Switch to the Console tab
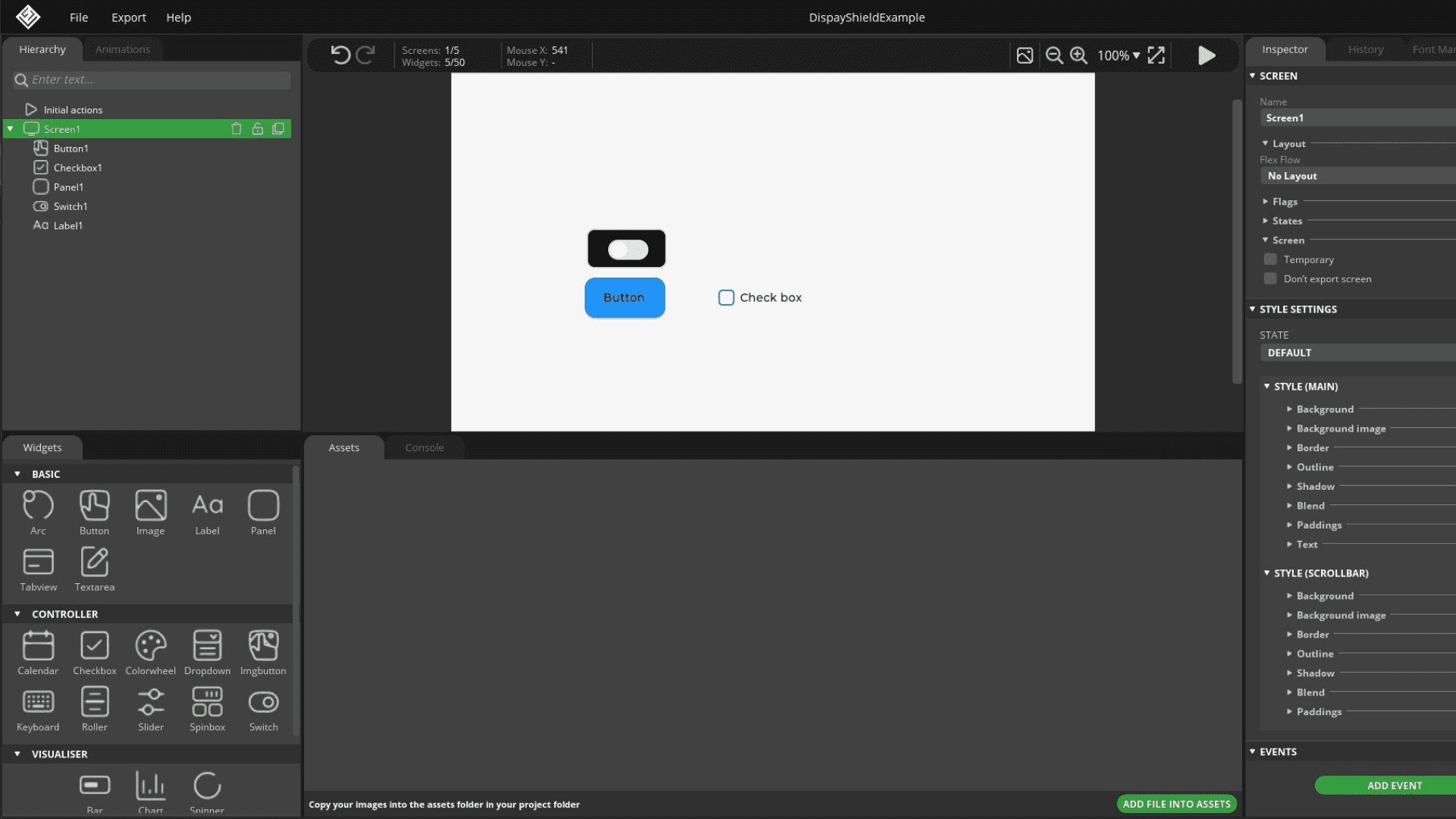1456x819 pixels. [x=424, y=447]
